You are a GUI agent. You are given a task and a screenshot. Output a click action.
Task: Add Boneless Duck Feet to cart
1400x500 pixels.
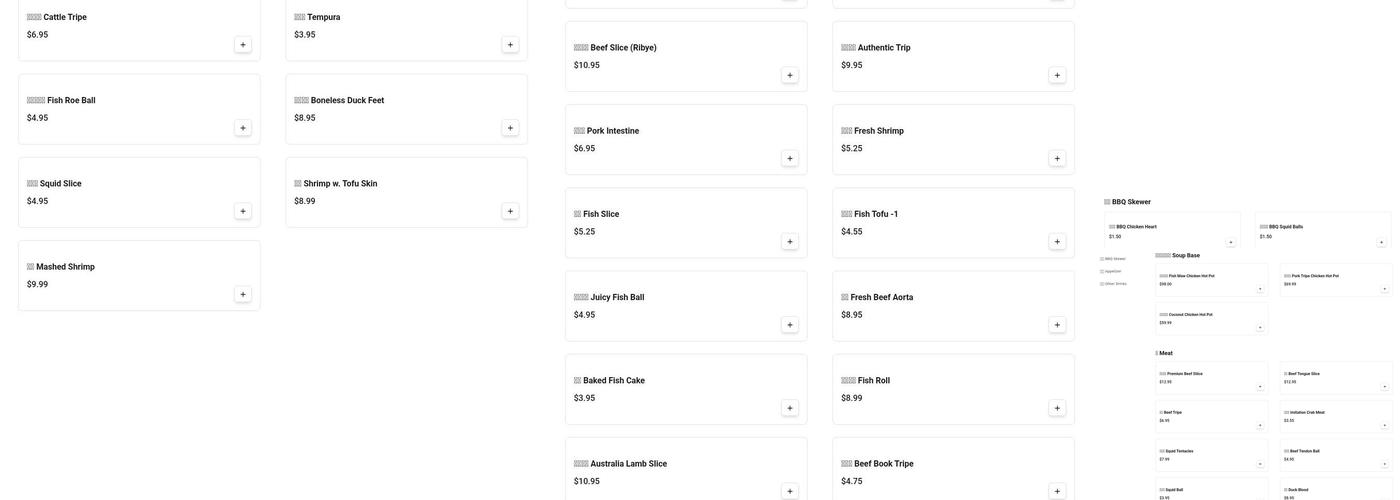pos(510,128)
